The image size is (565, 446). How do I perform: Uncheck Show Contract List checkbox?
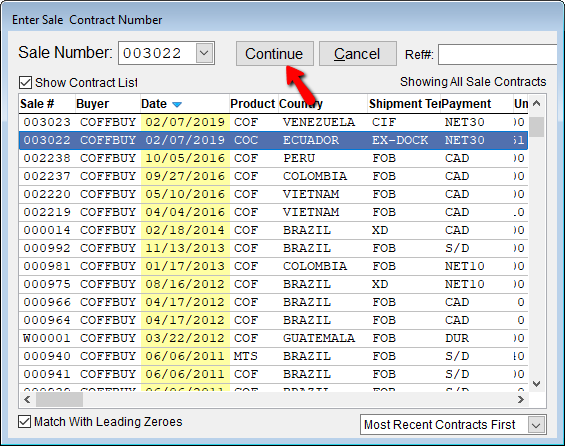click(x=25, y=82)
